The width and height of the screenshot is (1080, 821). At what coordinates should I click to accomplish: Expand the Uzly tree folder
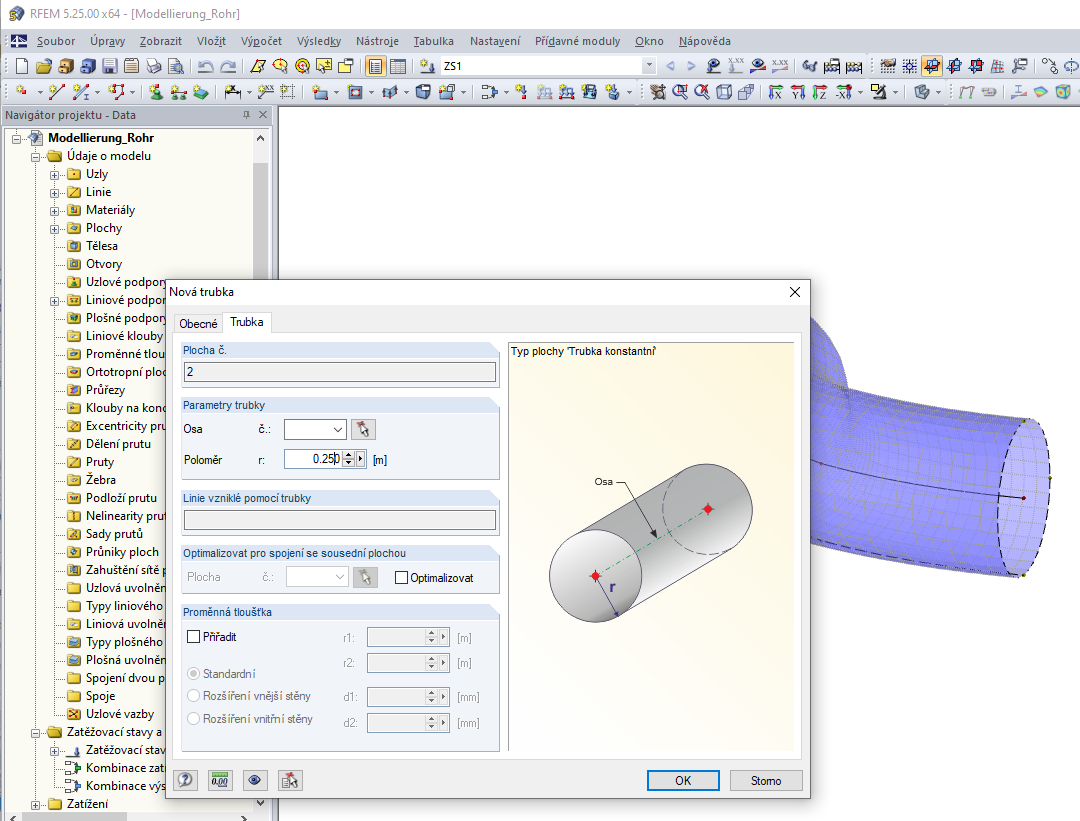point(54,175)
